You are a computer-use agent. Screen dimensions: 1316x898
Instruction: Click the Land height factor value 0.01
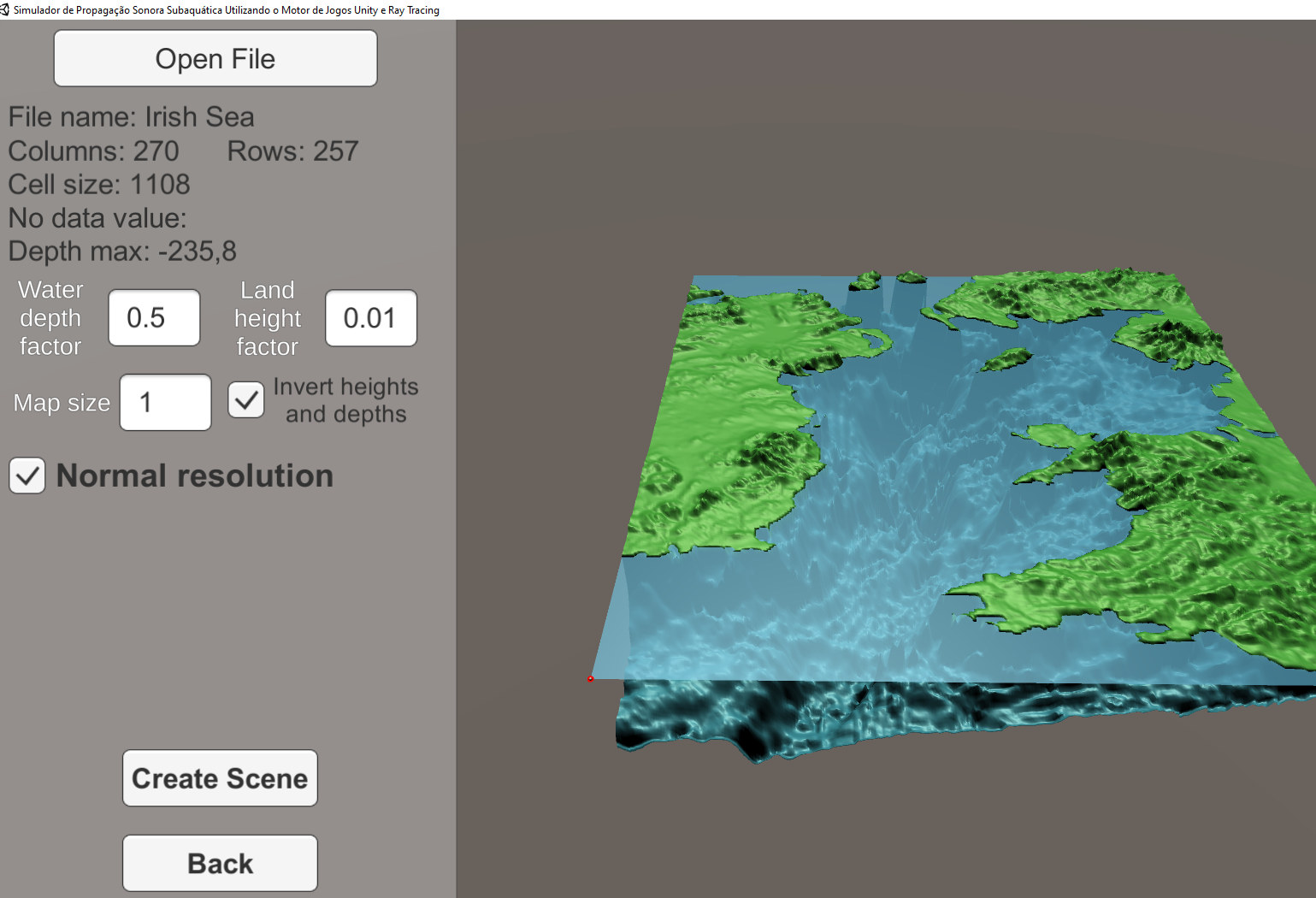click(x=370, y=317)
